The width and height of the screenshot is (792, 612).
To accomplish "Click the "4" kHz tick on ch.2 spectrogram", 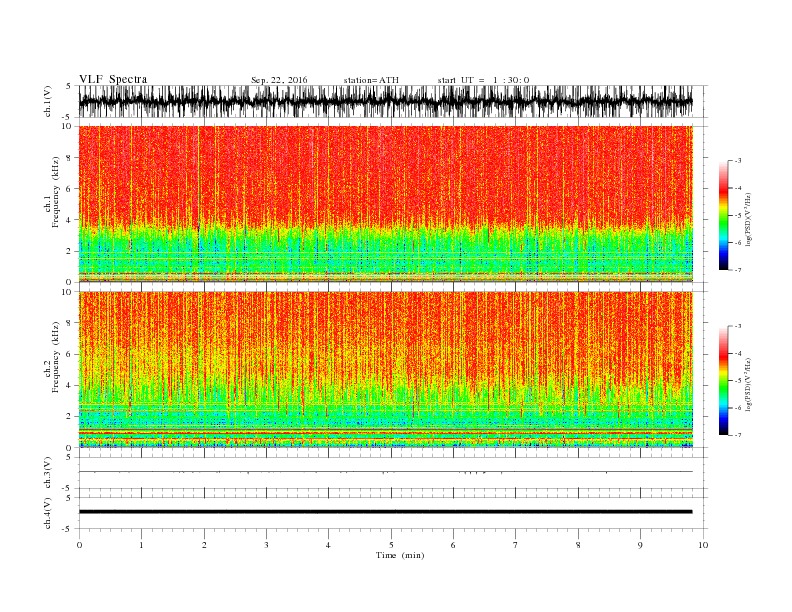I will click(x=69, y=385).
